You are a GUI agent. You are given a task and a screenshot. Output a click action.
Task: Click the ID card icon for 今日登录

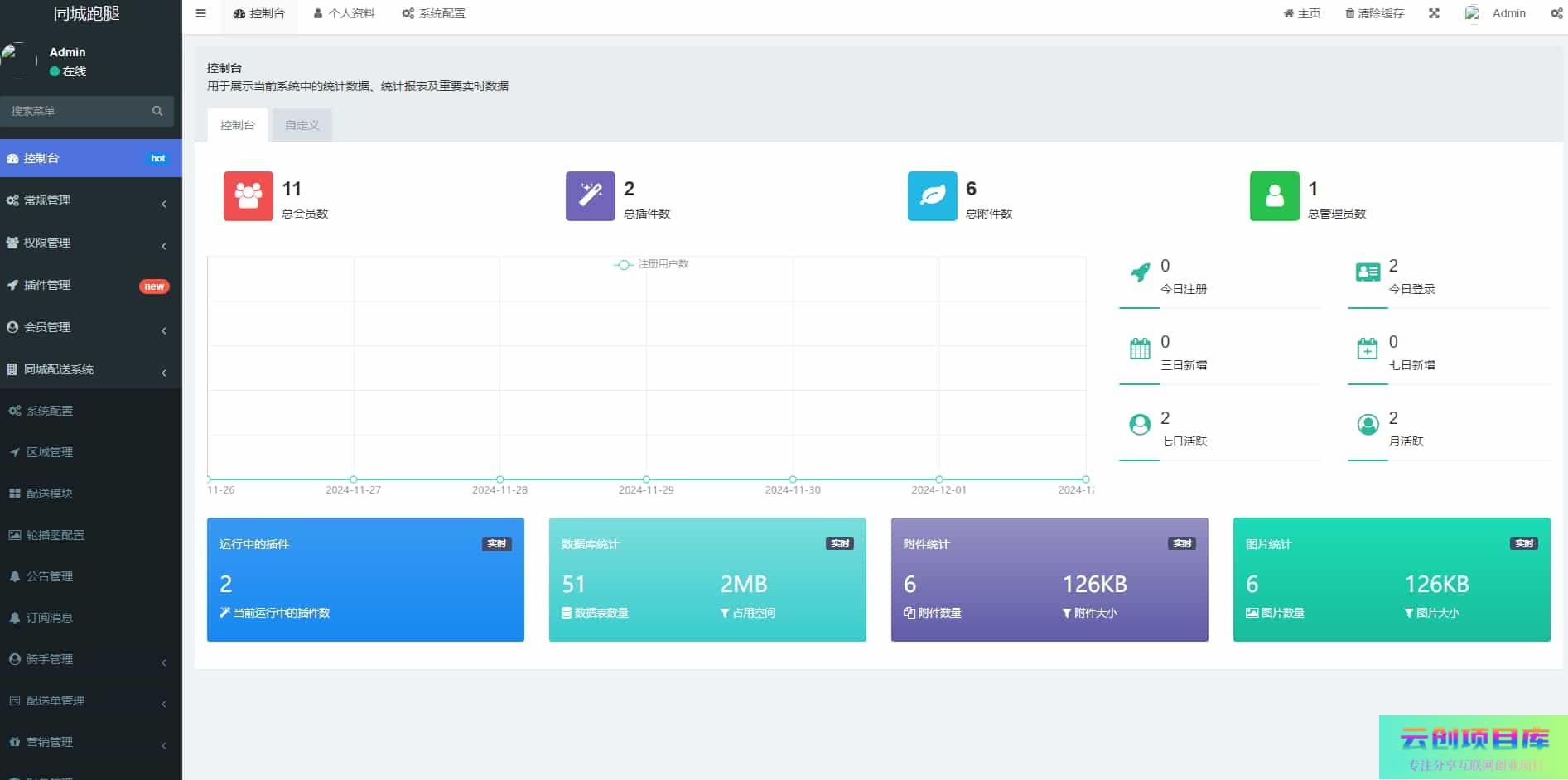tap(1368, 272)
